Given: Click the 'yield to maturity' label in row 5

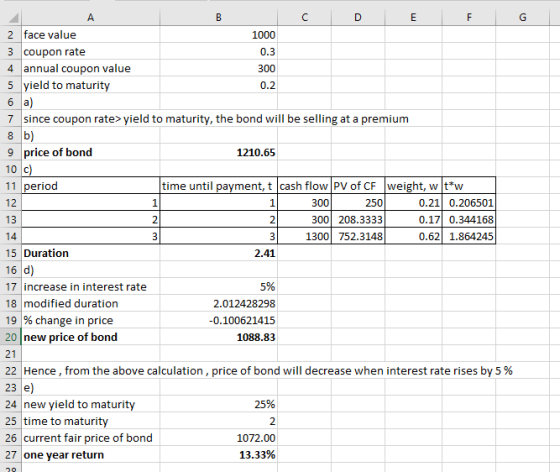Looking at the screenshot, I should click(x=91, y=85).
